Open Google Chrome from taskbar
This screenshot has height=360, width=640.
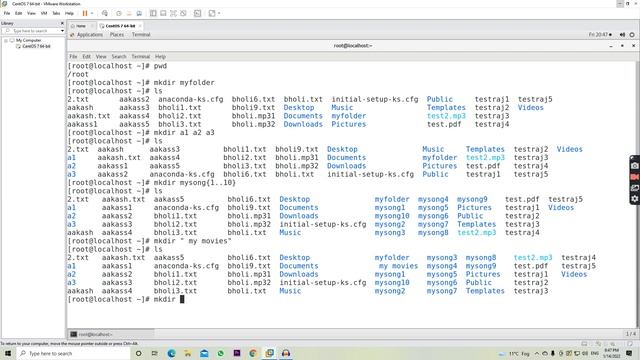pos(253,353)
